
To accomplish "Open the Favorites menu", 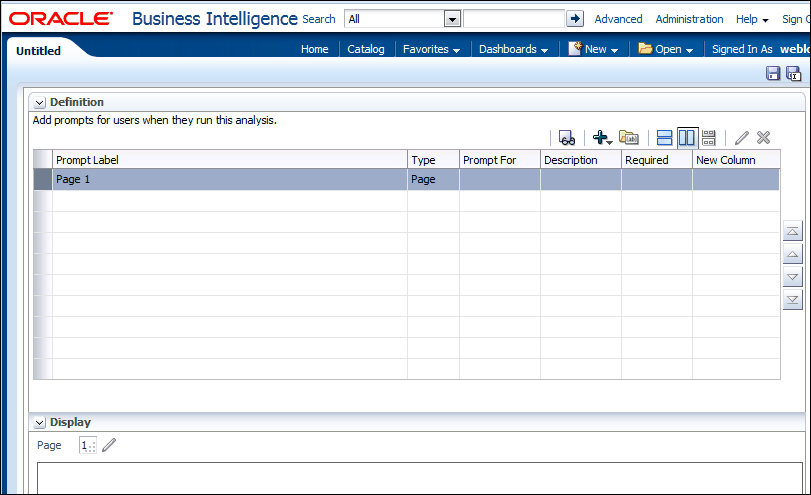I will (431, 49).
